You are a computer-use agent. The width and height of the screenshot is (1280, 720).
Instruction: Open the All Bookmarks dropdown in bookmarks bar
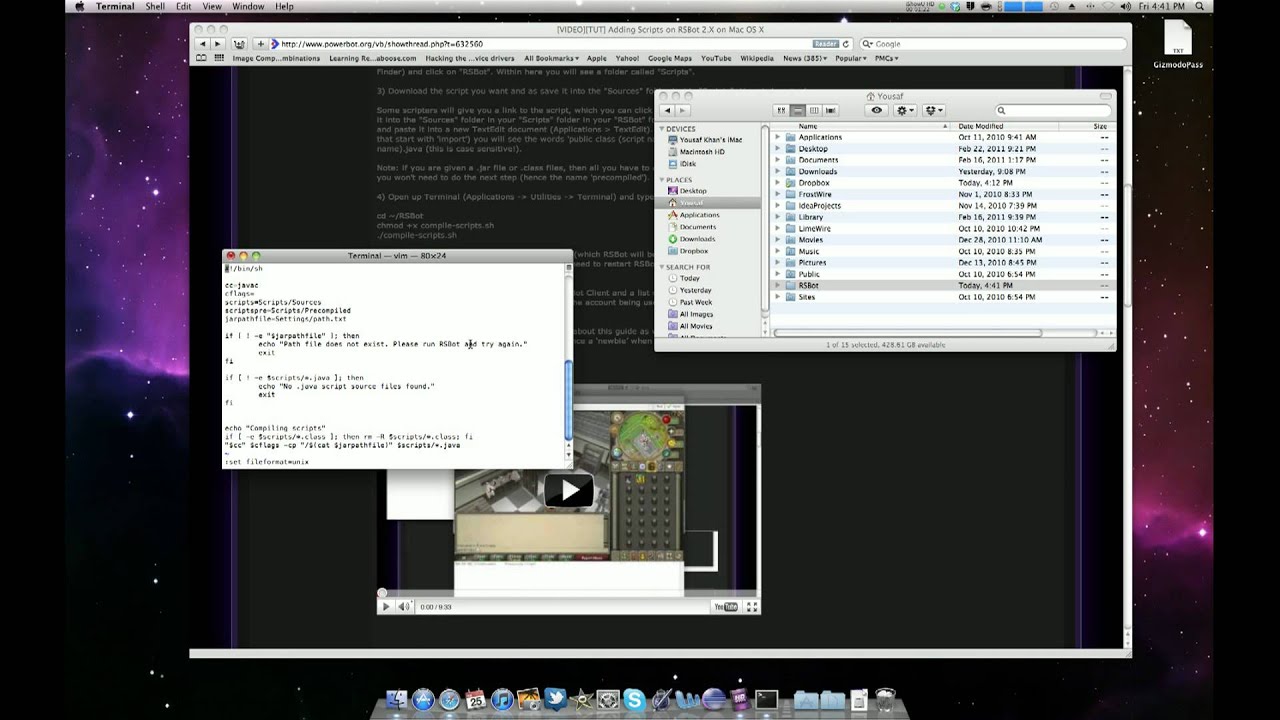(x=552, y=58)
